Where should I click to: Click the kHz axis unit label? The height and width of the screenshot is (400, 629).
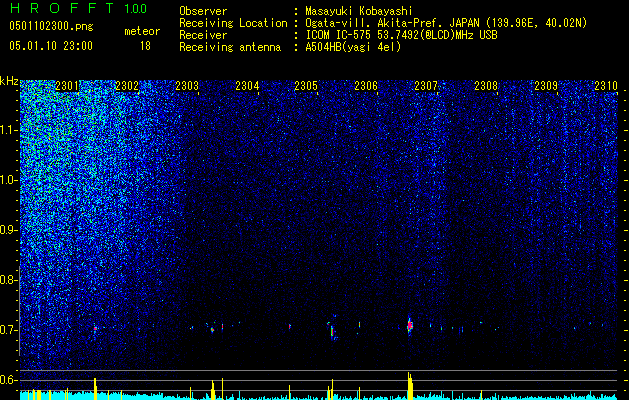9,81
